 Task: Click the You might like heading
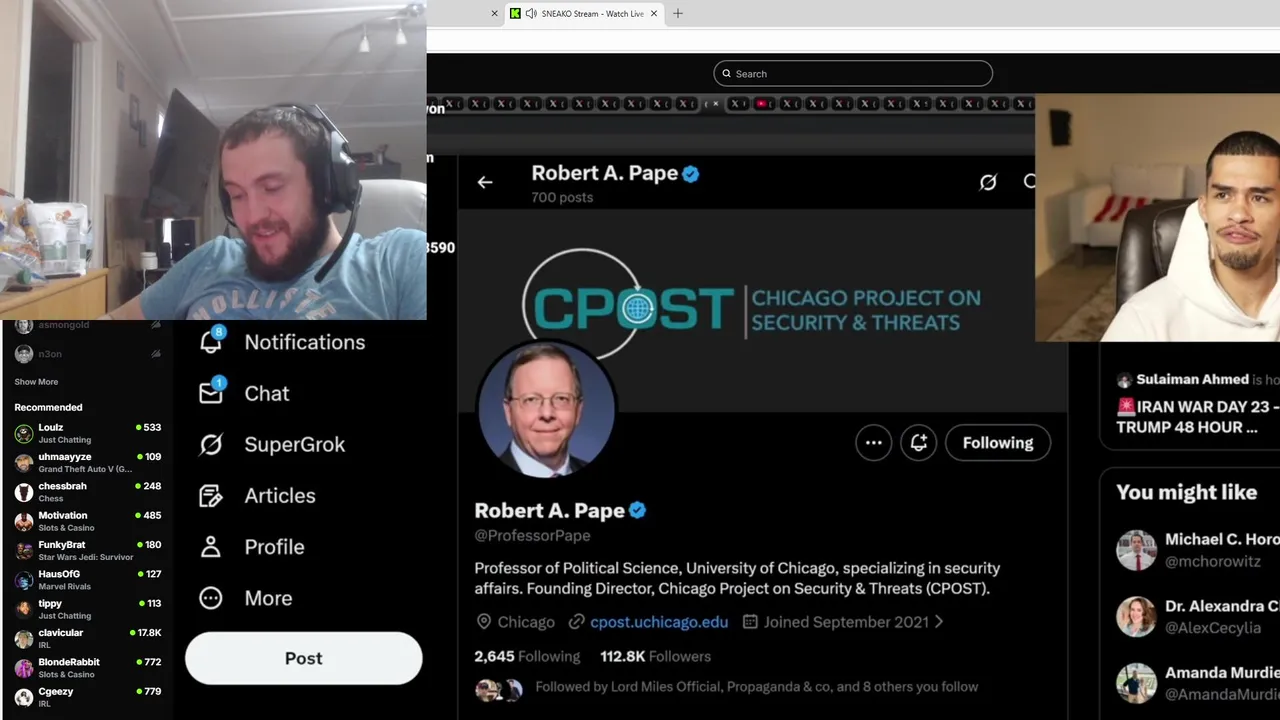[1186, 492]
